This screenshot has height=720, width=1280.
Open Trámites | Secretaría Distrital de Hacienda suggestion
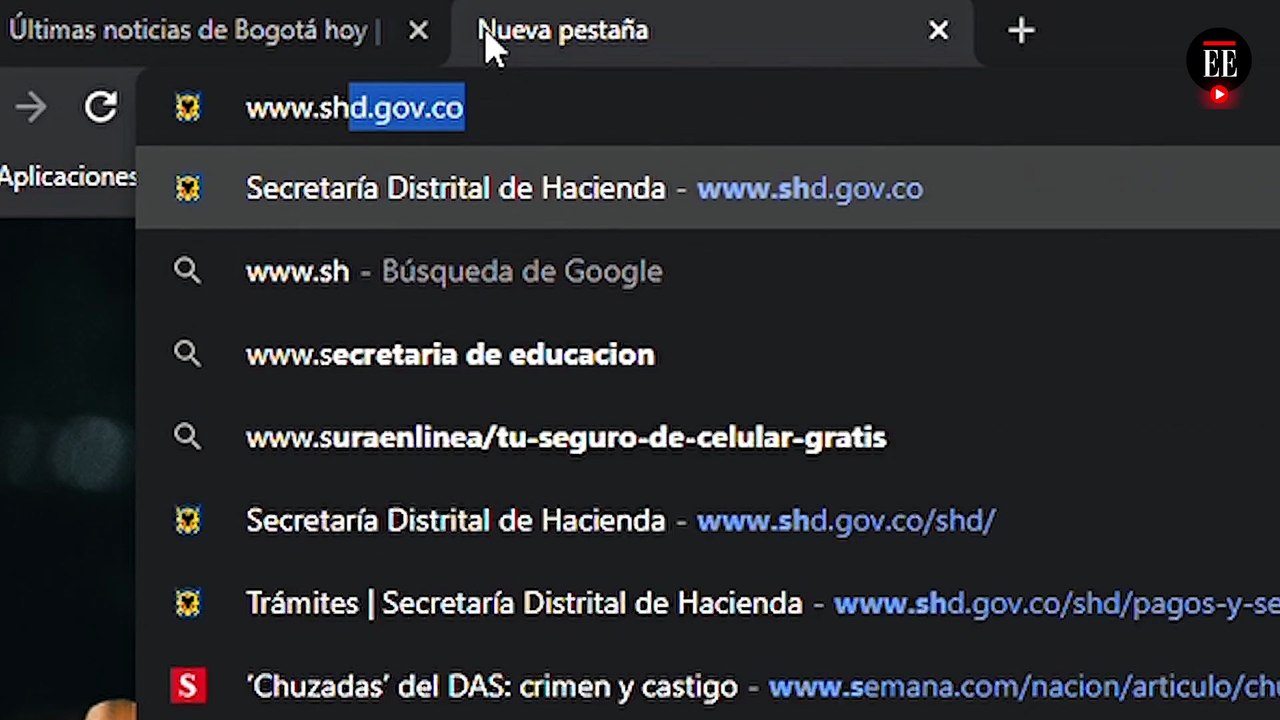tap(708, 603)
